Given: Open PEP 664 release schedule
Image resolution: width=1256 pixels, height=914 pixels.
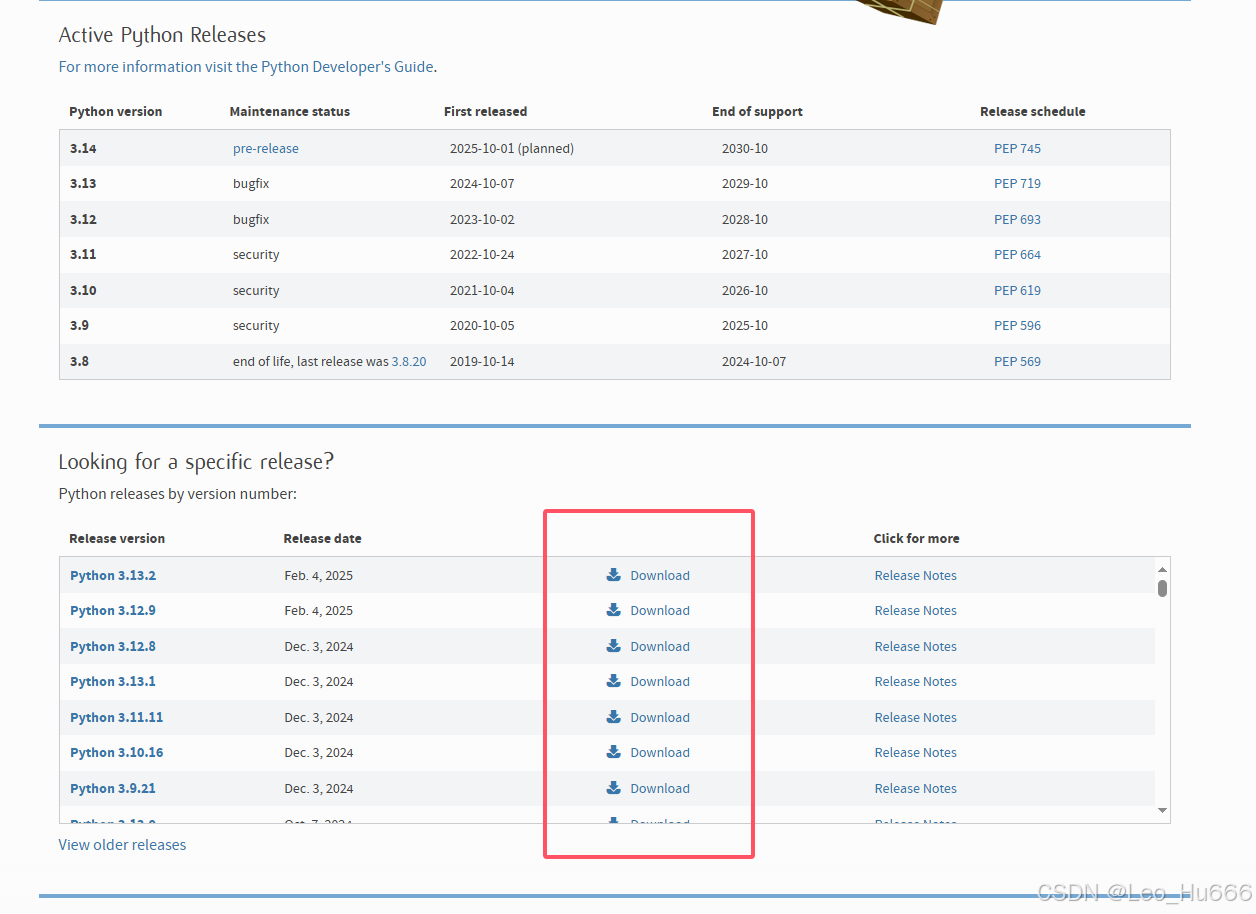Looking at the screenshot, I should pos(1017,254).
